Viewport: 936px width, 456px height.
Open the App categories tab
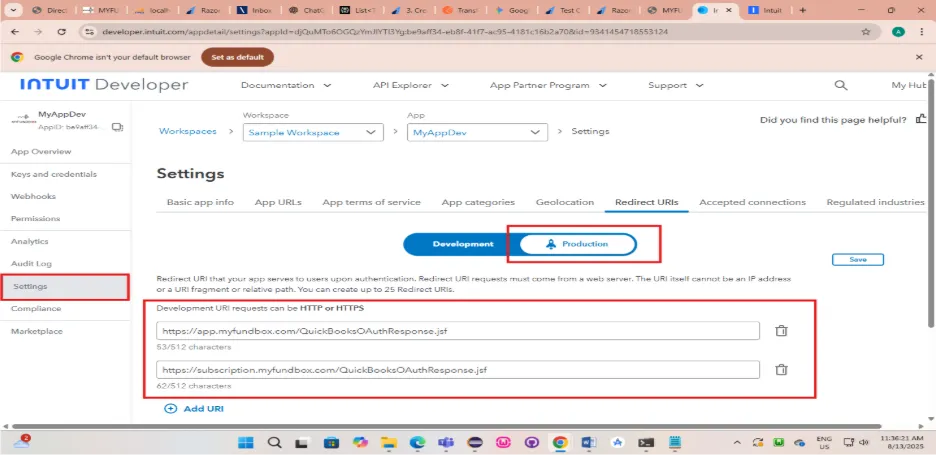pos(478,202)
